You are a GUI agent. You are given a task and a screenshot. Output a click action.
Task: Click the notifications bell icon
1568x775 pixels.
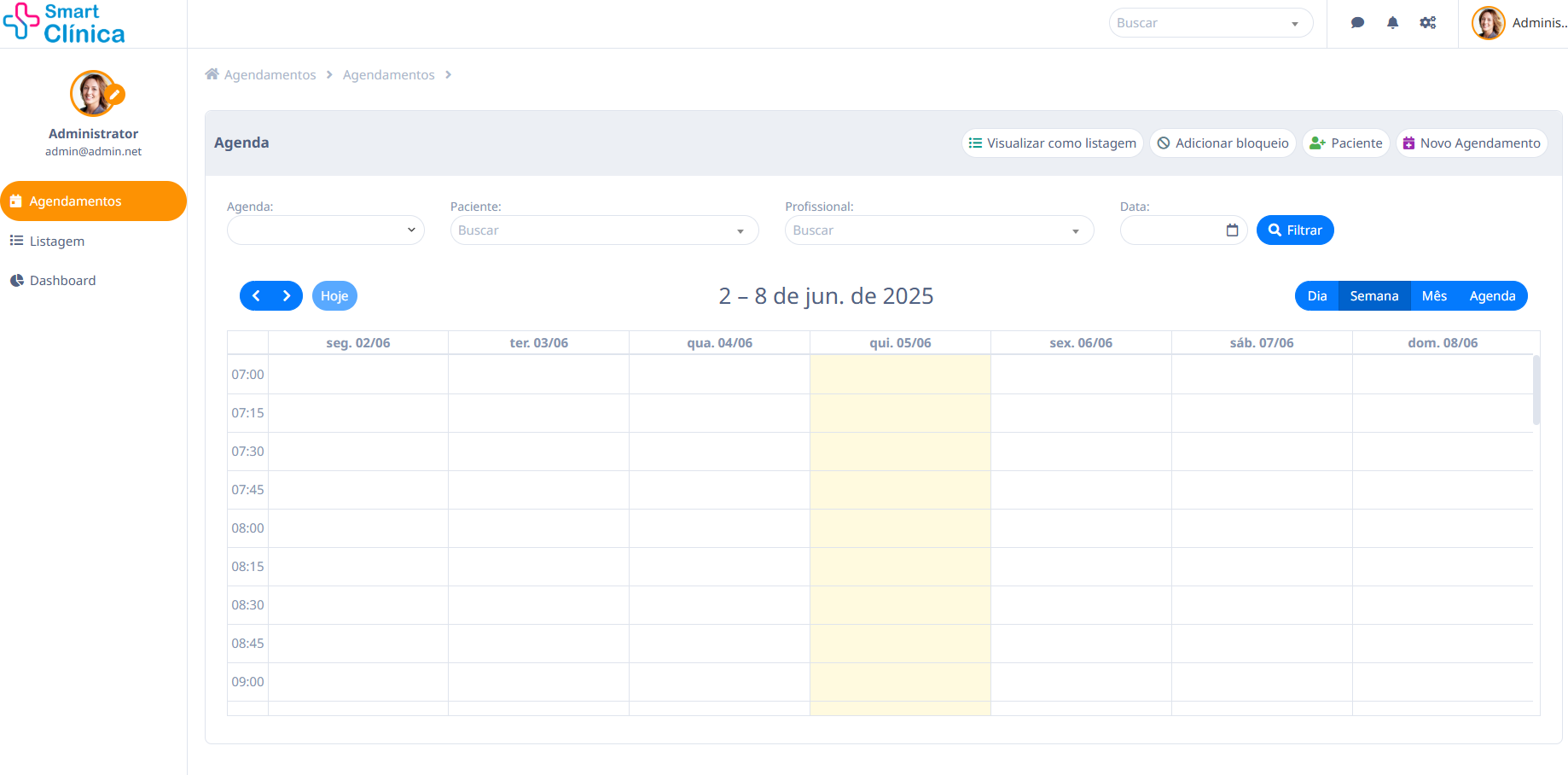pos(1392,23)
